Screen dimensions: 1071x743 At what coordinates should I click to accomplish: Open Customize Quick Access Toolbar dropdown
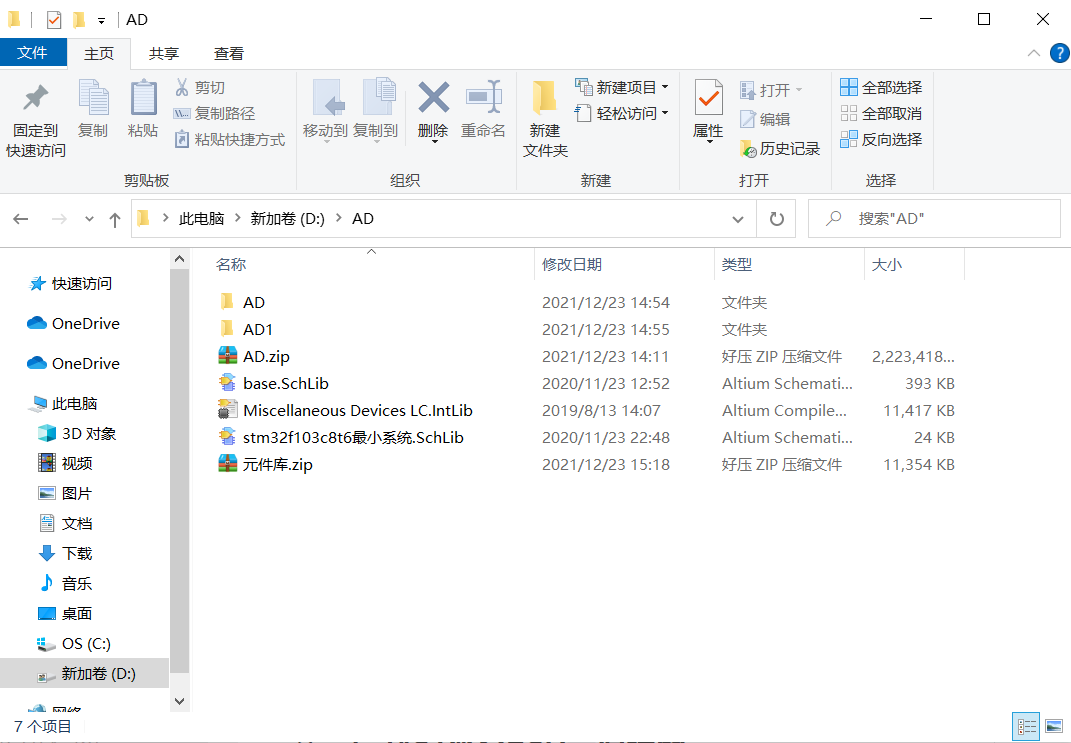(x=101, y=20)
